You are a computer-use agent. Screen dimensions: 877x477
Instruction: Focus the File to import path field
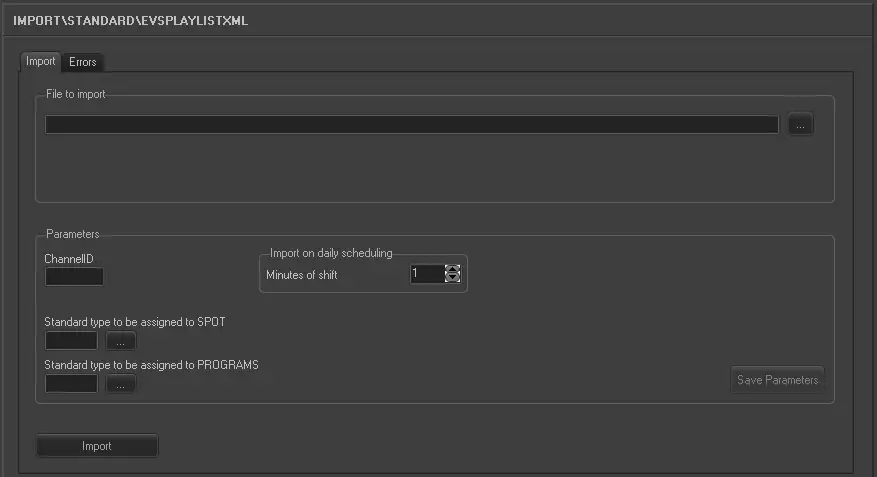click(x=411, y=125)
